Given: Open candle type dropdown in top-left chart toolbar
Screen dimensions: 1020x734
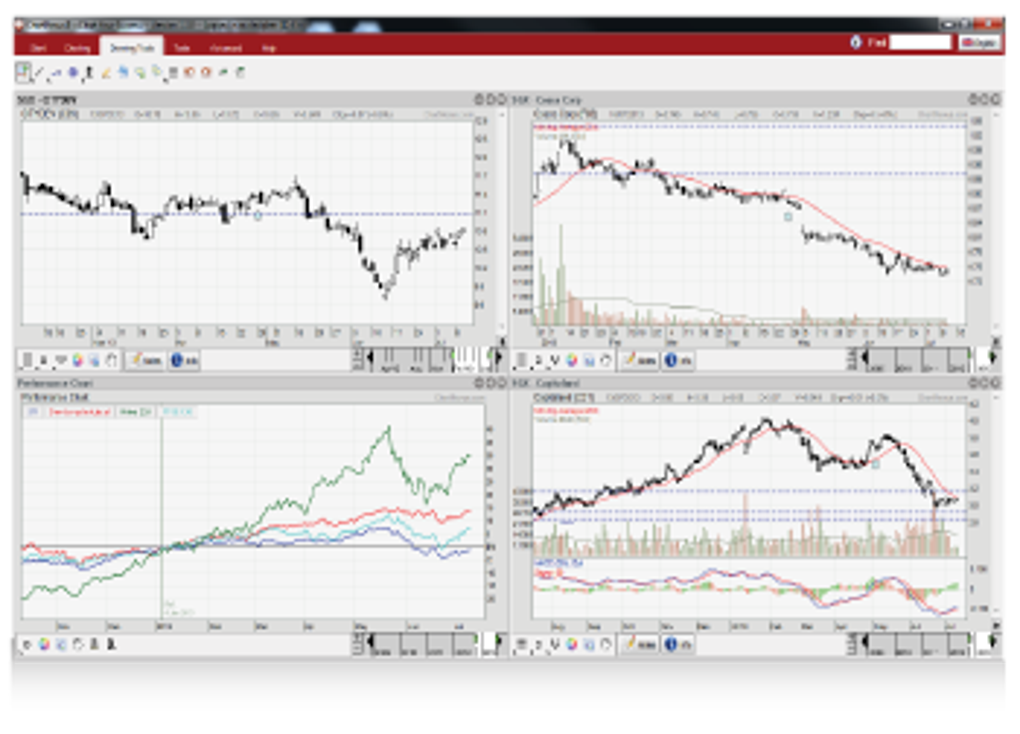Looking at the screenshot, I should 44,360.
